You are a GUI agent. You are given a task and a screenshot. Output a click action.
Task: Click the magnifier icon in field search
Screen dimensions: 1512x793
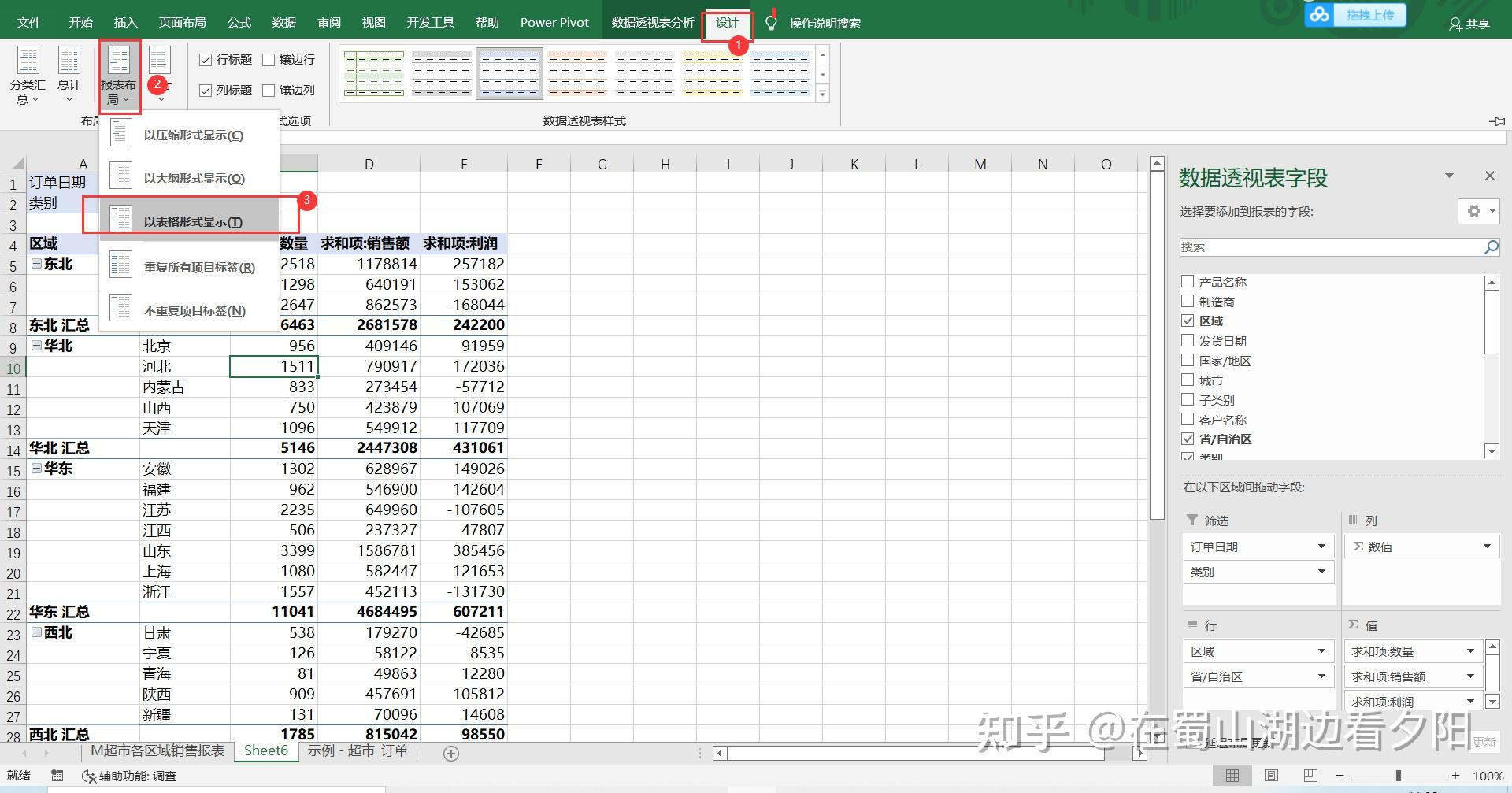pyautogui.click(x=1491, y=246)
